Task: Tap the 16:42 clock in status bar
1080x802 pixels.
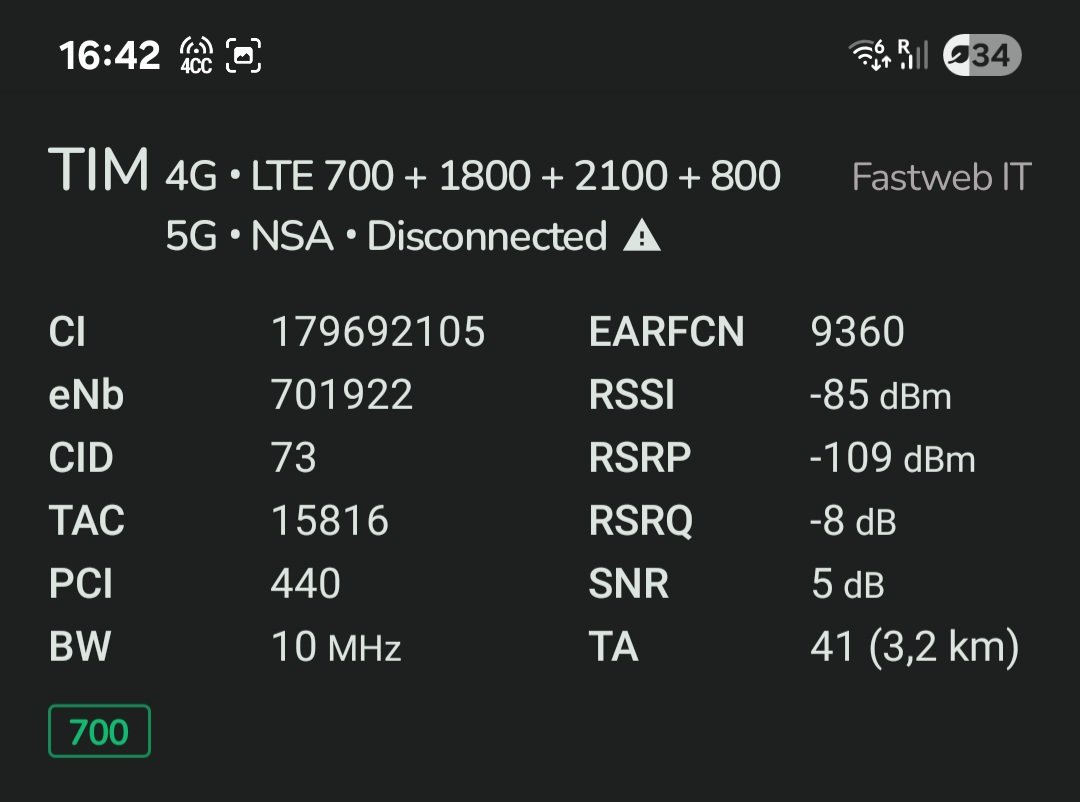Action: [110, 55]
